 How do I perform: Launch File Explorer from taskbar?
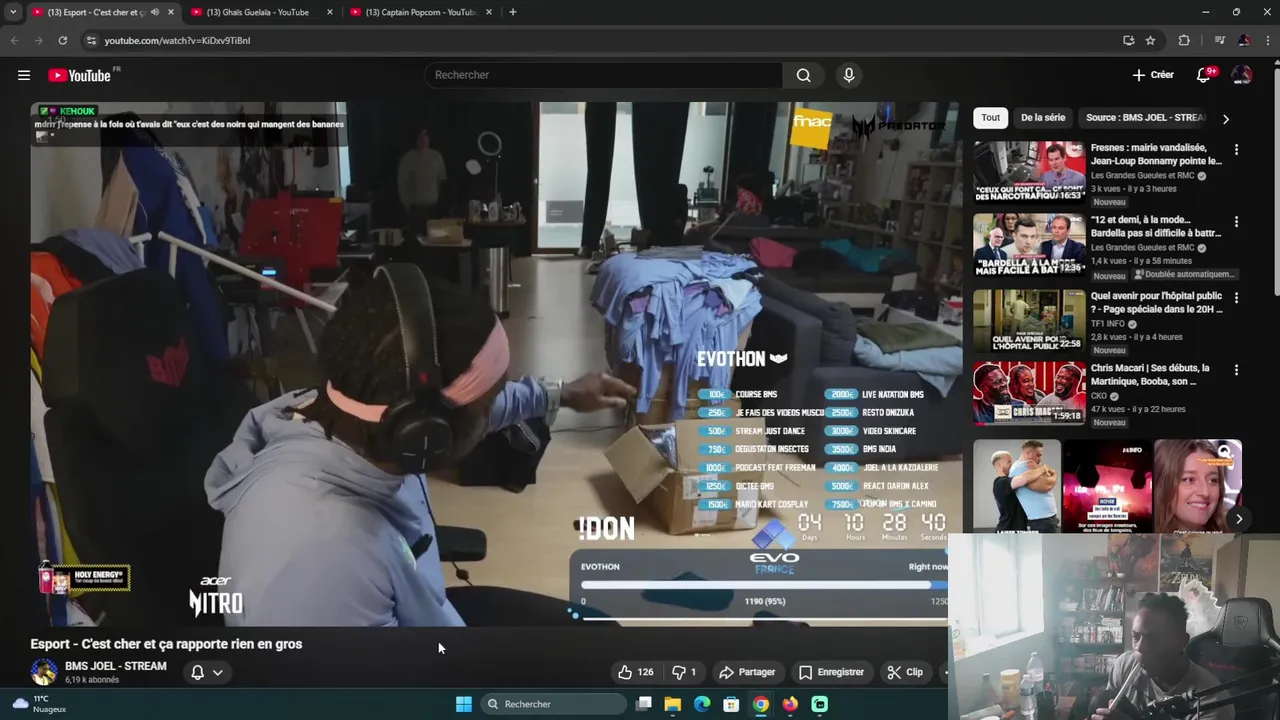coord(673,704)
